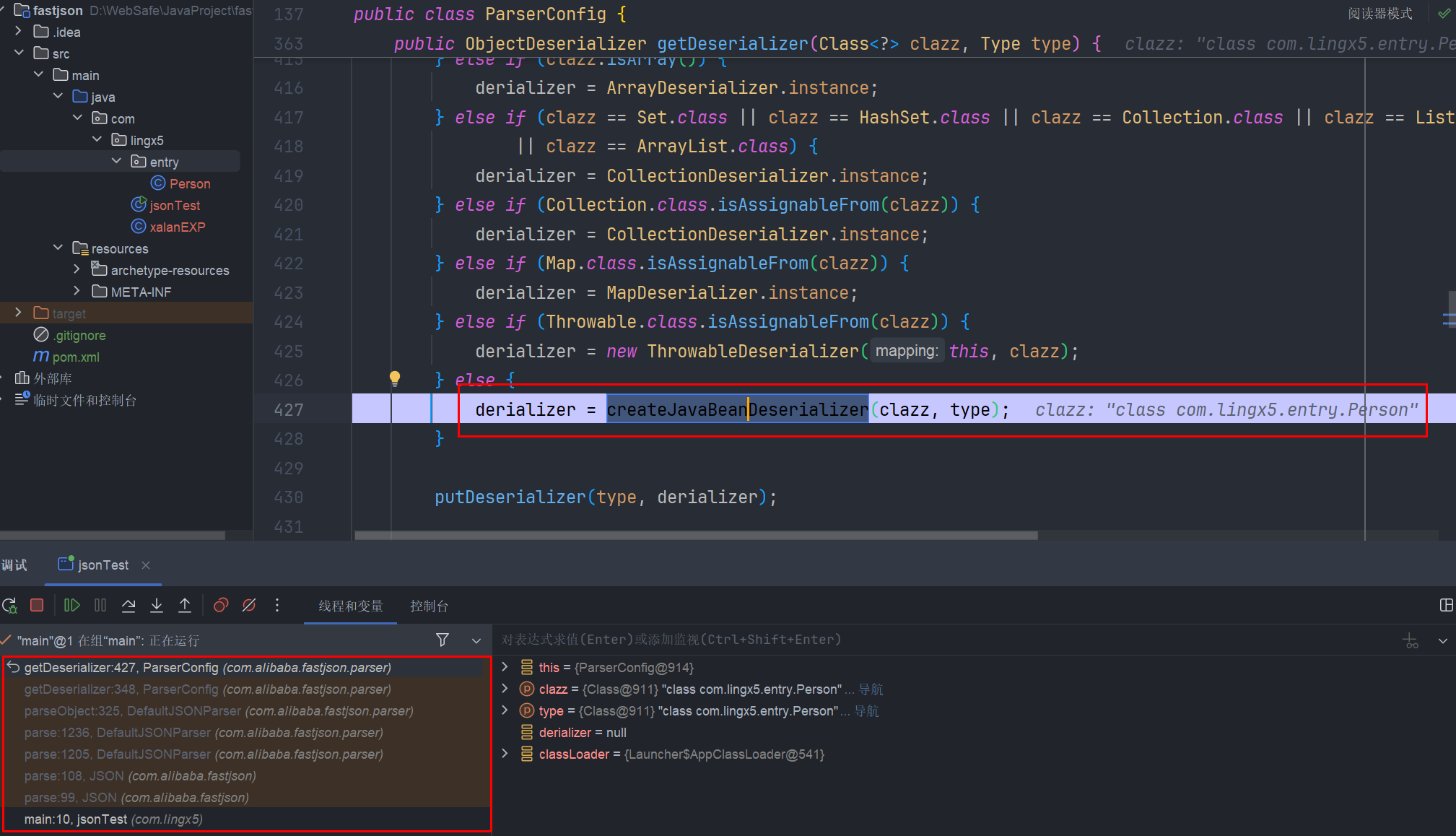Screen dimensions: 1456x836
Task: Toggle Mute Breakpoints
Action: (x=249, y=606)
